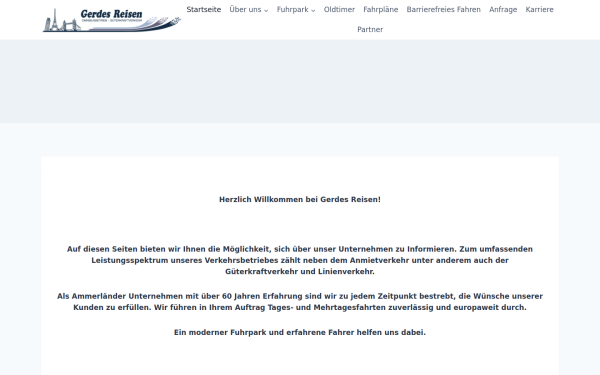Expand the Über uns submenu chevron

266,10
